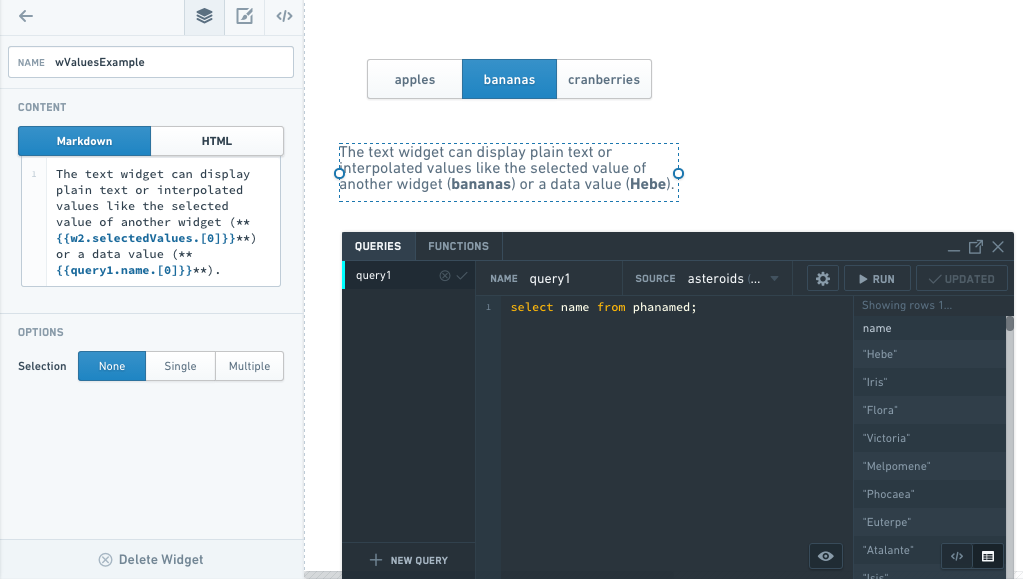
Task: Choose the cranberries button
Action: [604, 80]
